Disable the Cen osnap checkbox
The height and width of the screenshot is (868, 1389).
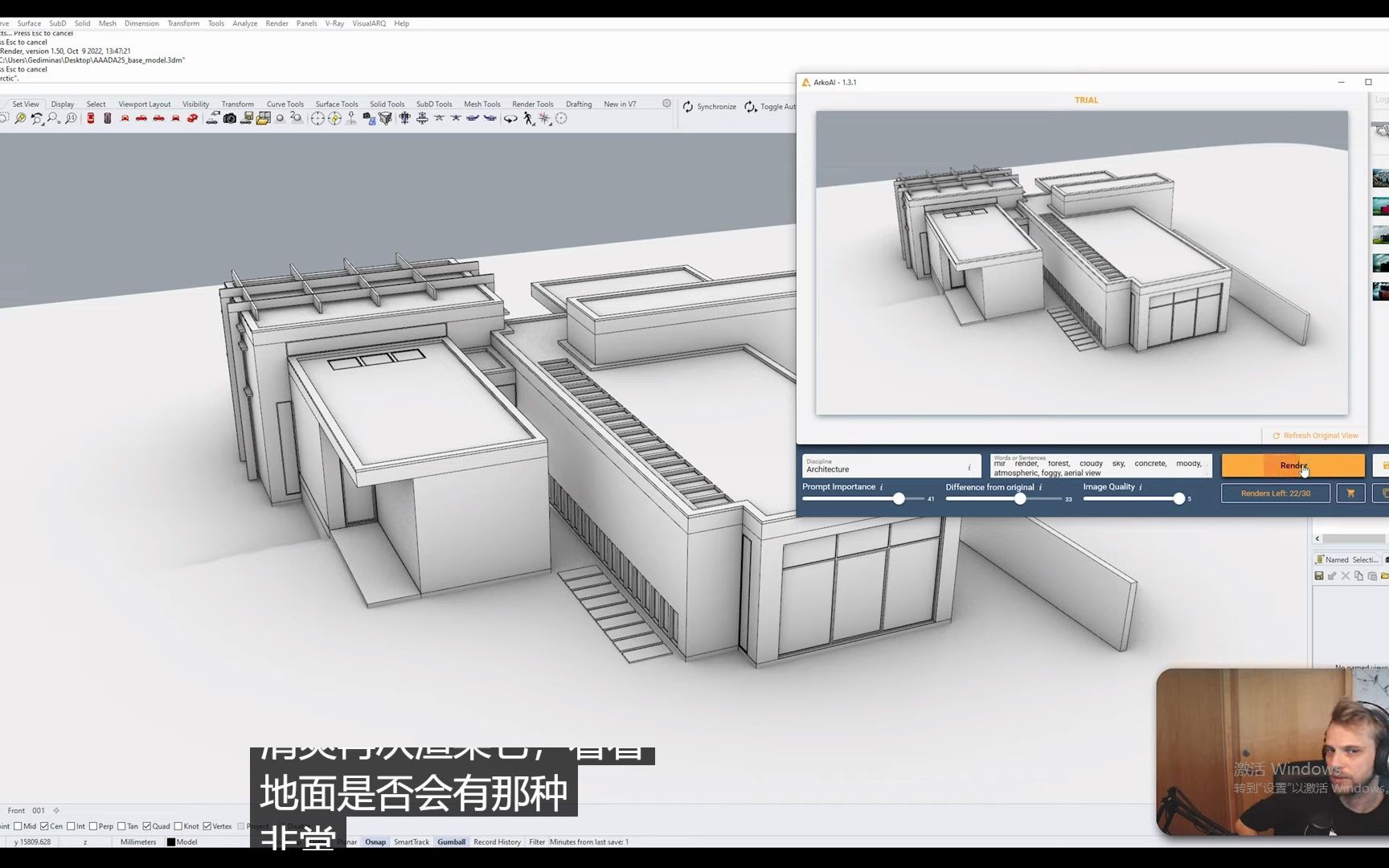click(44, 826)
